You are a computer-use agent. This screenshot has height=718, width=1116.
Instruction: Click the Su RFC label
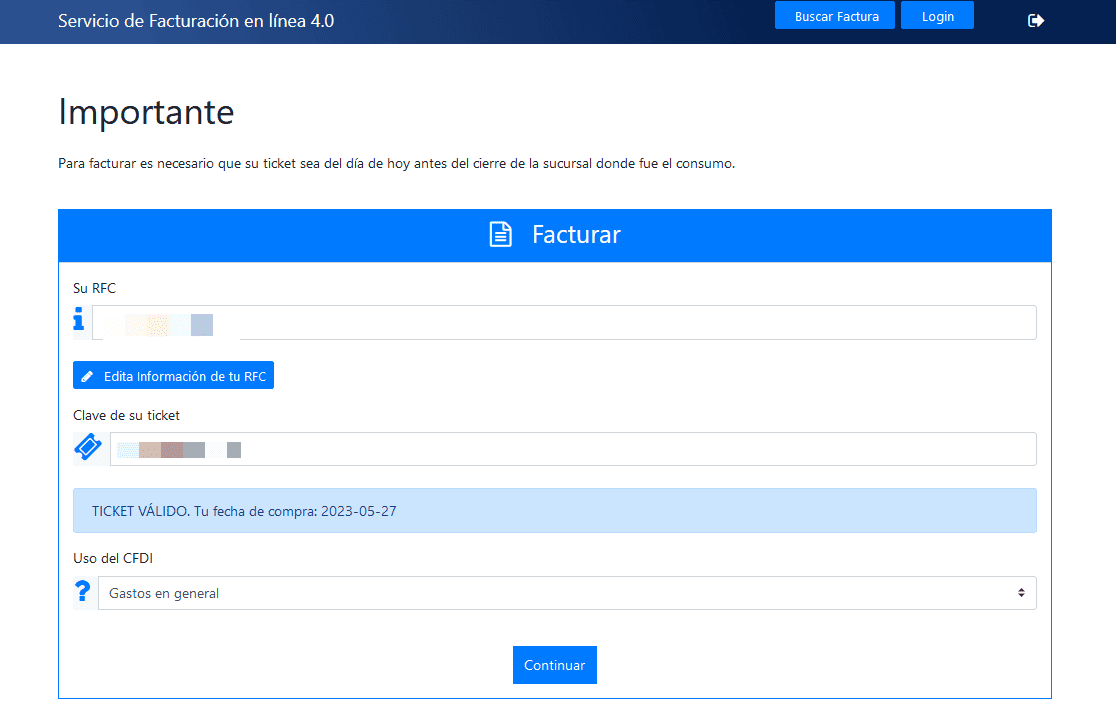point(94,288)
